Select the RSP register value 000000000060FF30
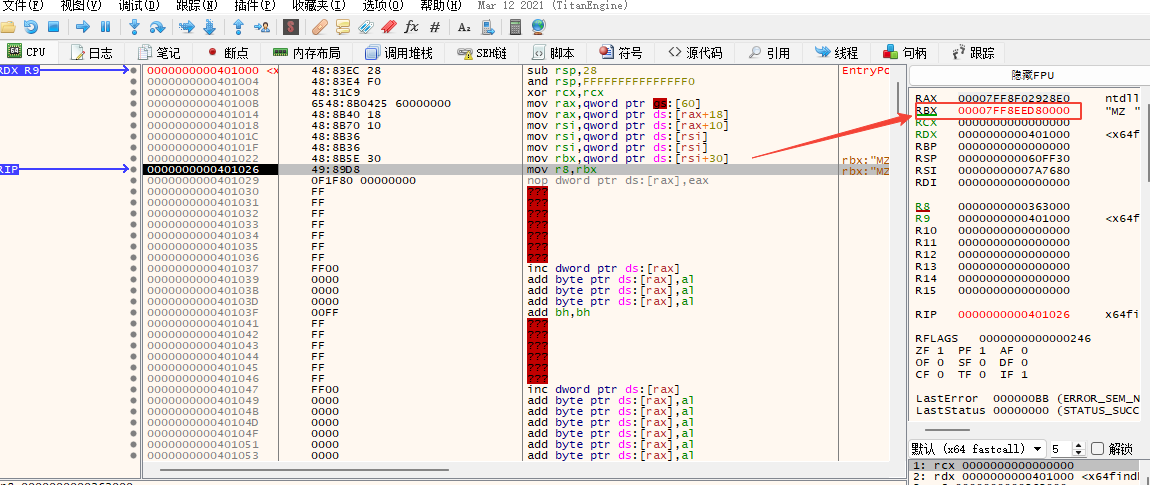 tap(1014, 158)
